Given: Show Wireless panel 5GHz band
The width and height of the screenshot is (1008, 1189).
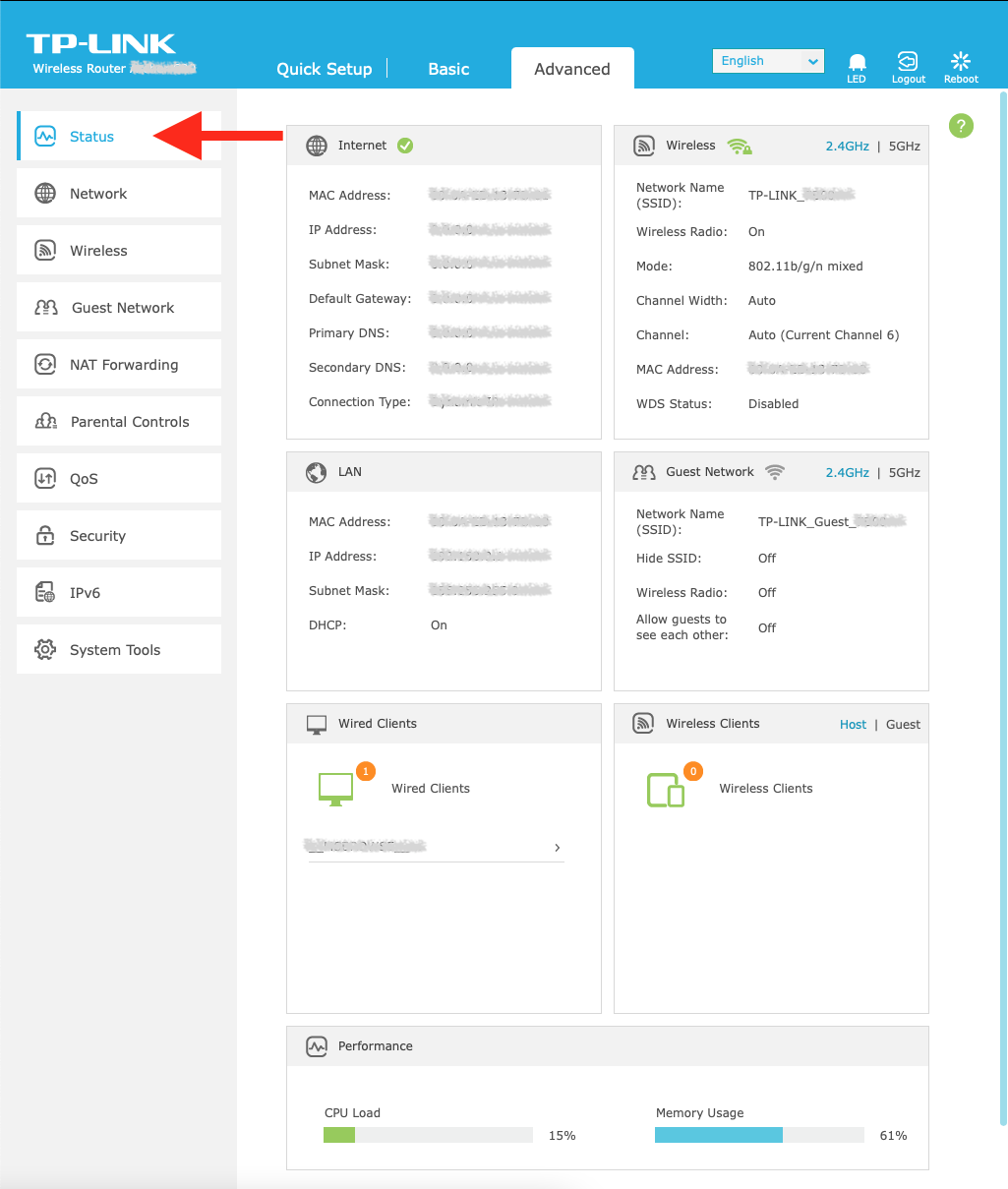Looking at the screenshot, I should (x=905, y=146).
